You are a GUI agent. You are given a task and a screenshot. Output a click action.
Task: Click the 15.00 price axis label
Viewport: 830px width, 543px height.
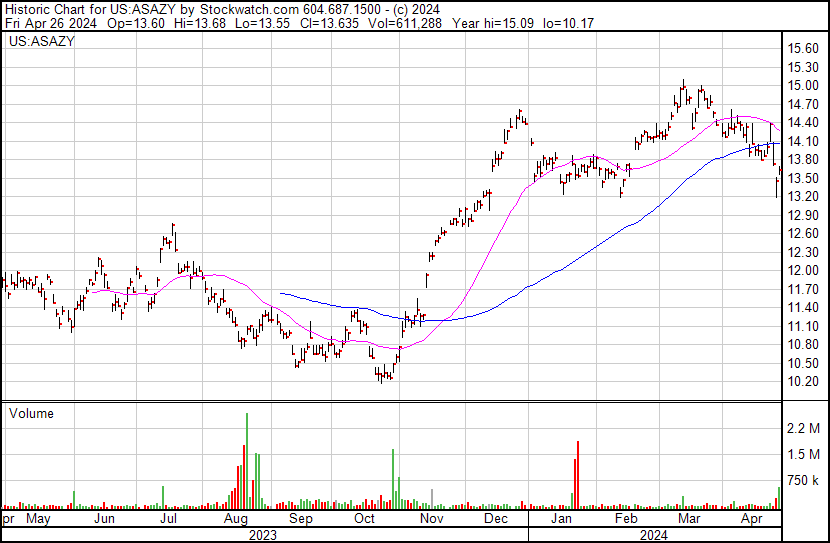[x=803, y=85]
